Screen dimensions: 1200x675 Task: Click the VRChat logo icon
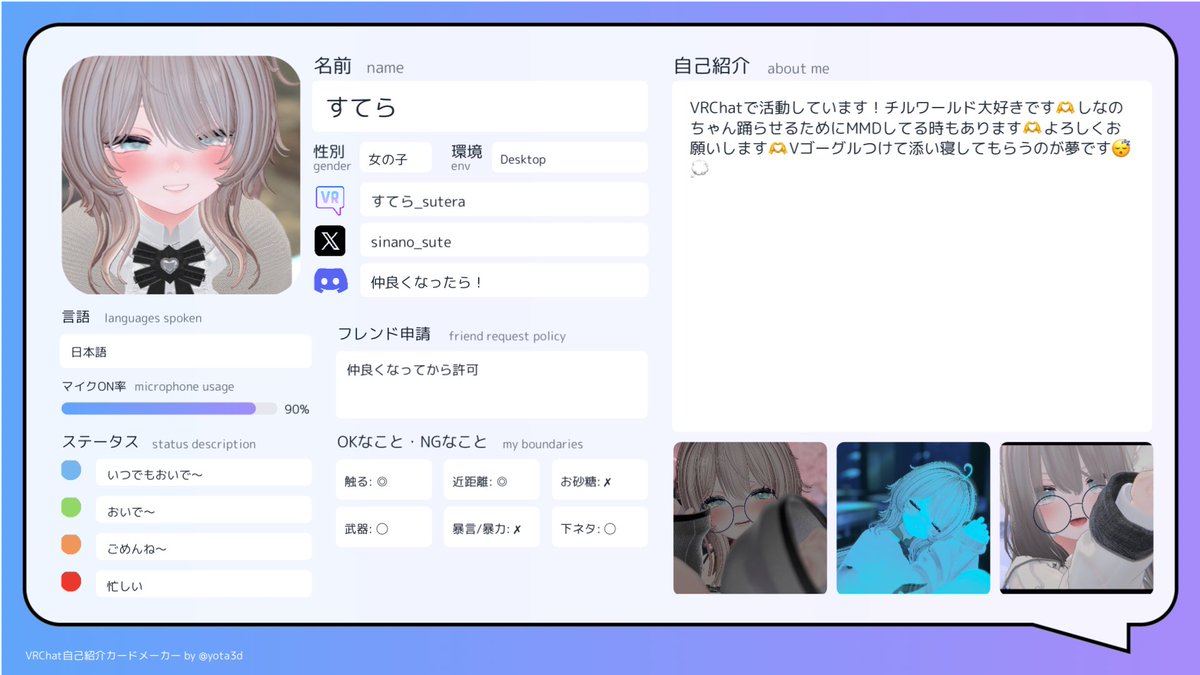[x=330, y=199]
